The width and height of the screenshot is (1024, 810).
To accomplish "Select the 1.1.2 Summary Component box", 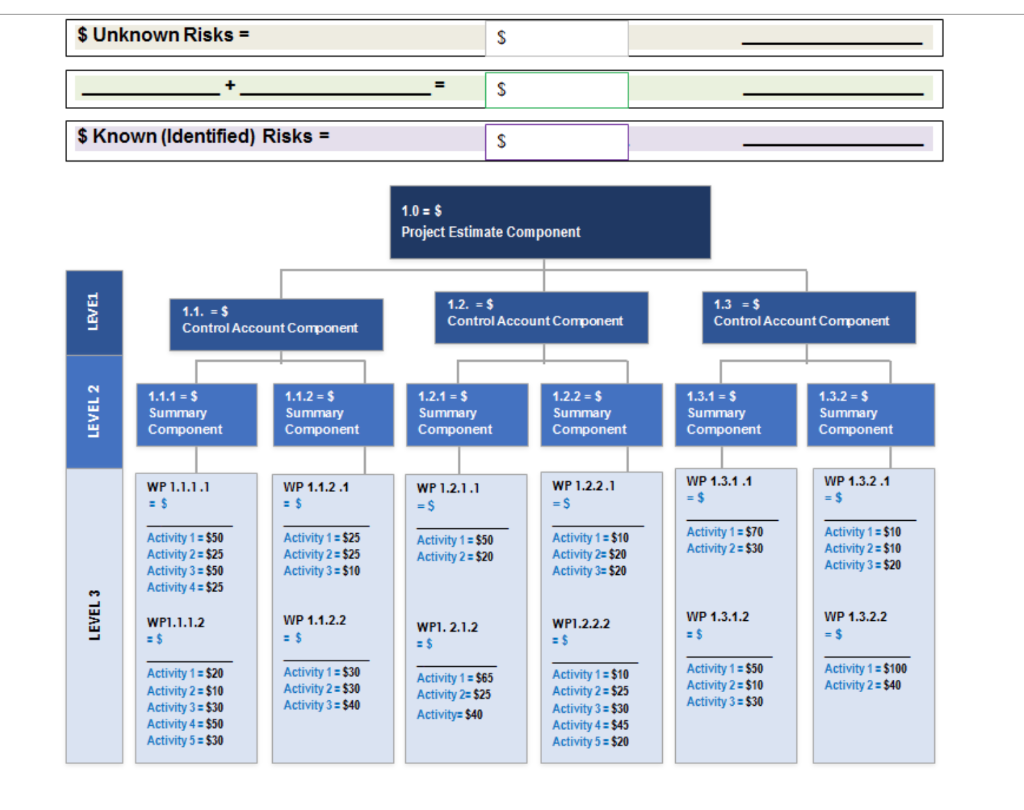I will pos(333,415).
